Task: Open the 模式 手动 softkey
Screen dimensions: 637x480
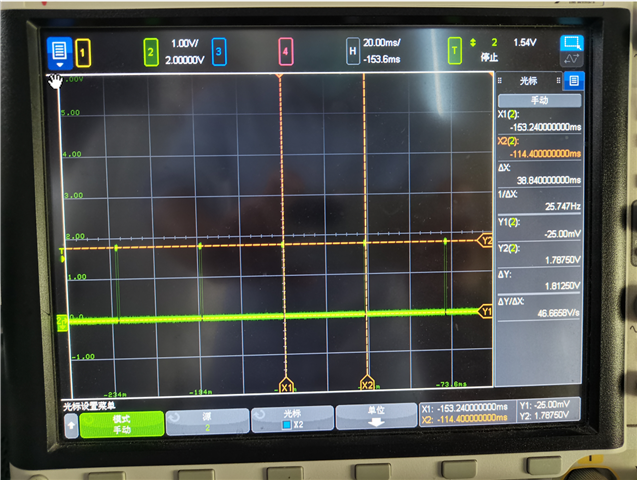Action: [121, 424]
